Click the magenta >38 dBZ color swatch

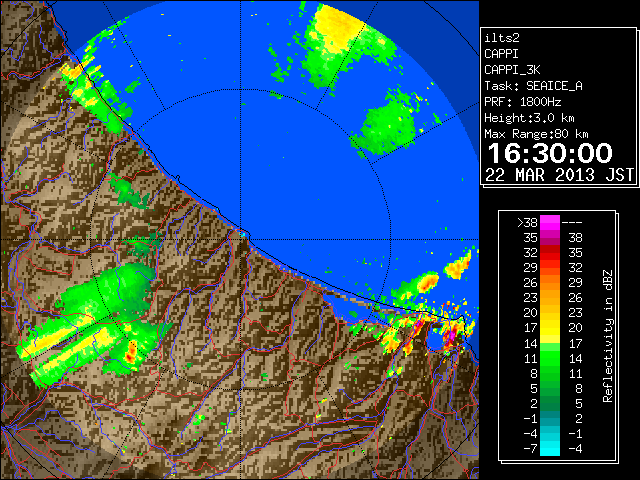click(x=550, y=223)
